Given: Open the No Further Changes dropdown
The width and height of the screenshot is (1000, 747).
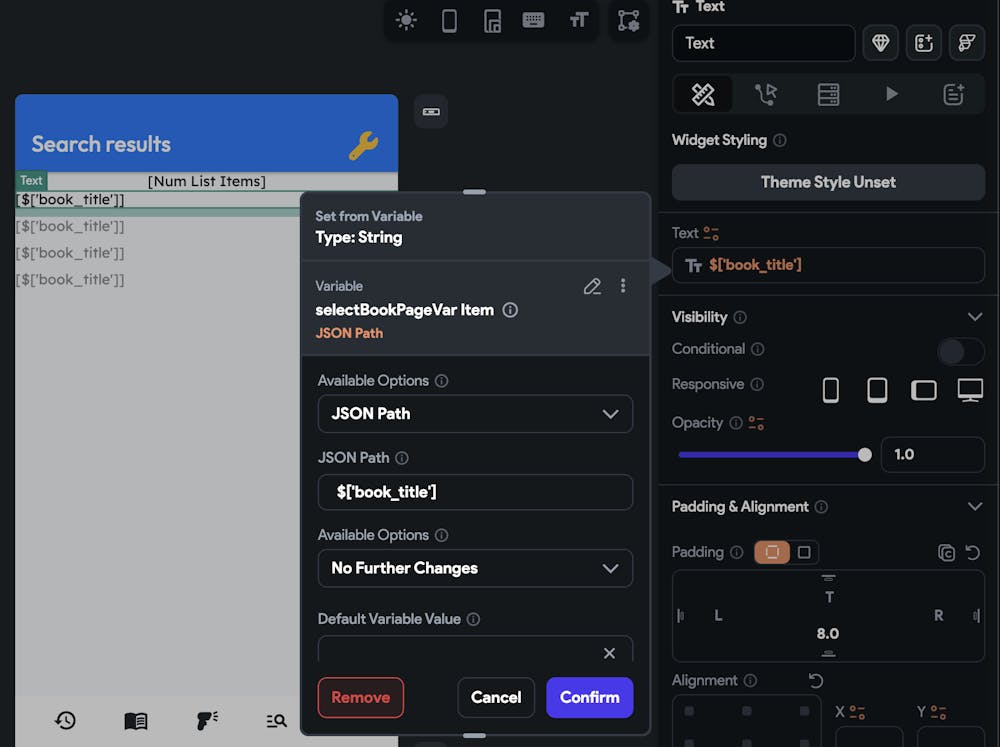Looking at the screenshot, I should [475, 568].
